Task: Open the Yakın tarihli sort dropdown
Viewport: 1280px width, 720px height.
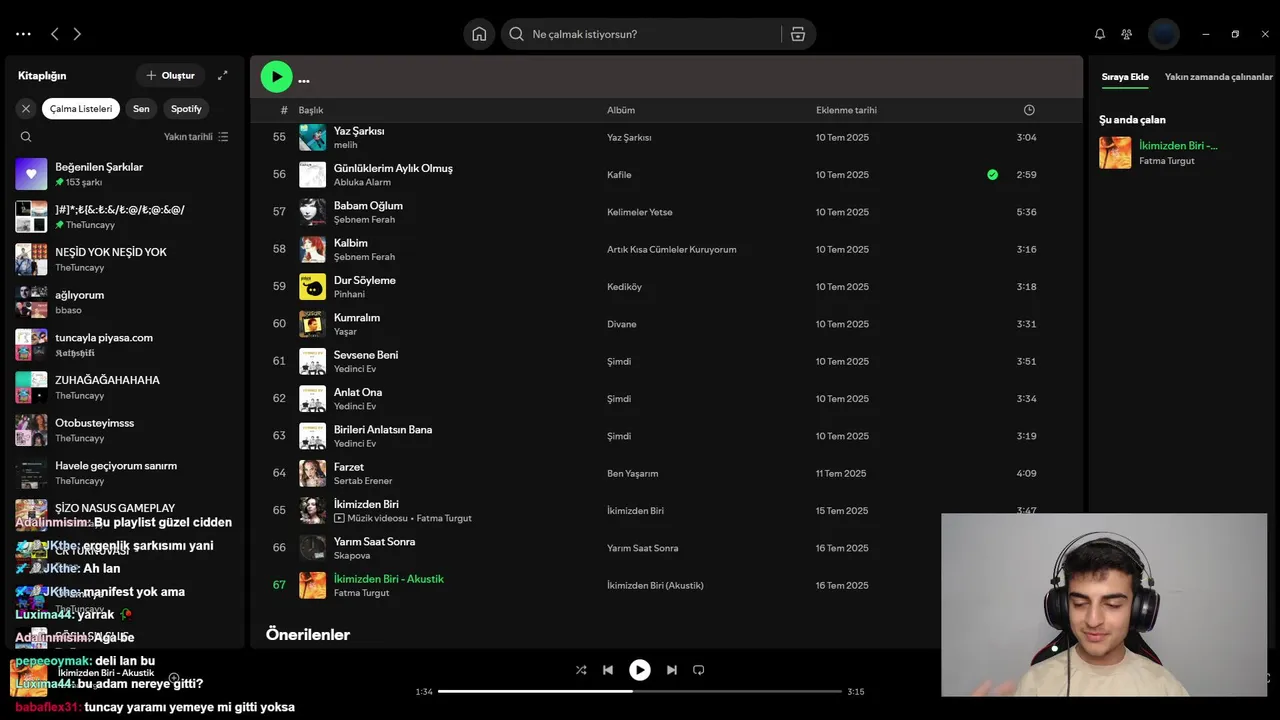Action: [196, 137]
